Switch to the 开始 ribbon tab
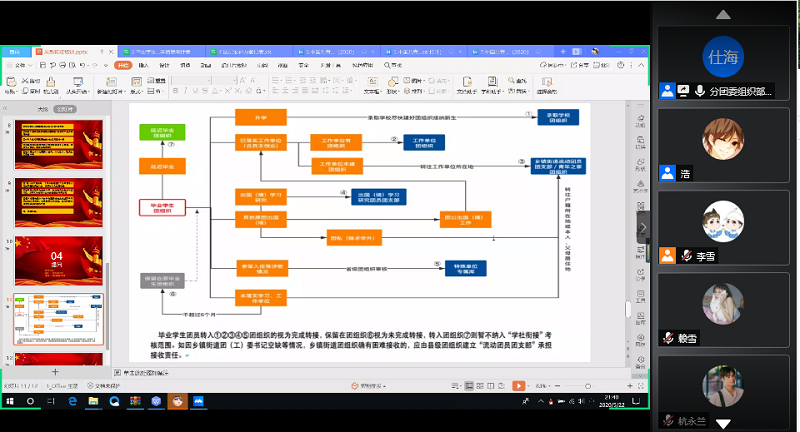This screenshot has height=432, width=800. tap(123, 65)
